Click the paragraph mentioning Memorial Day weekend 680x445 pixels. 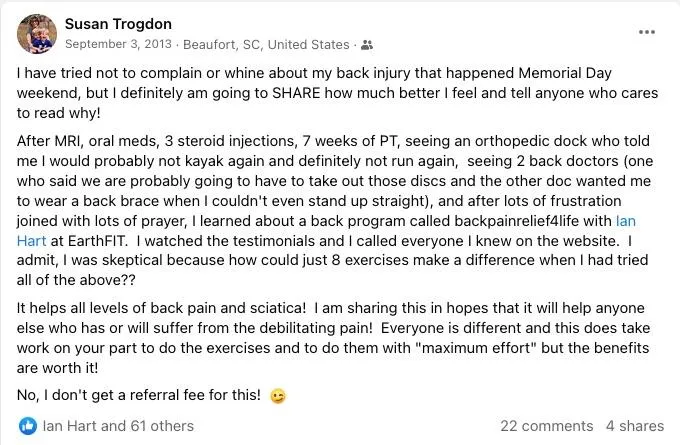pos(337,93)
